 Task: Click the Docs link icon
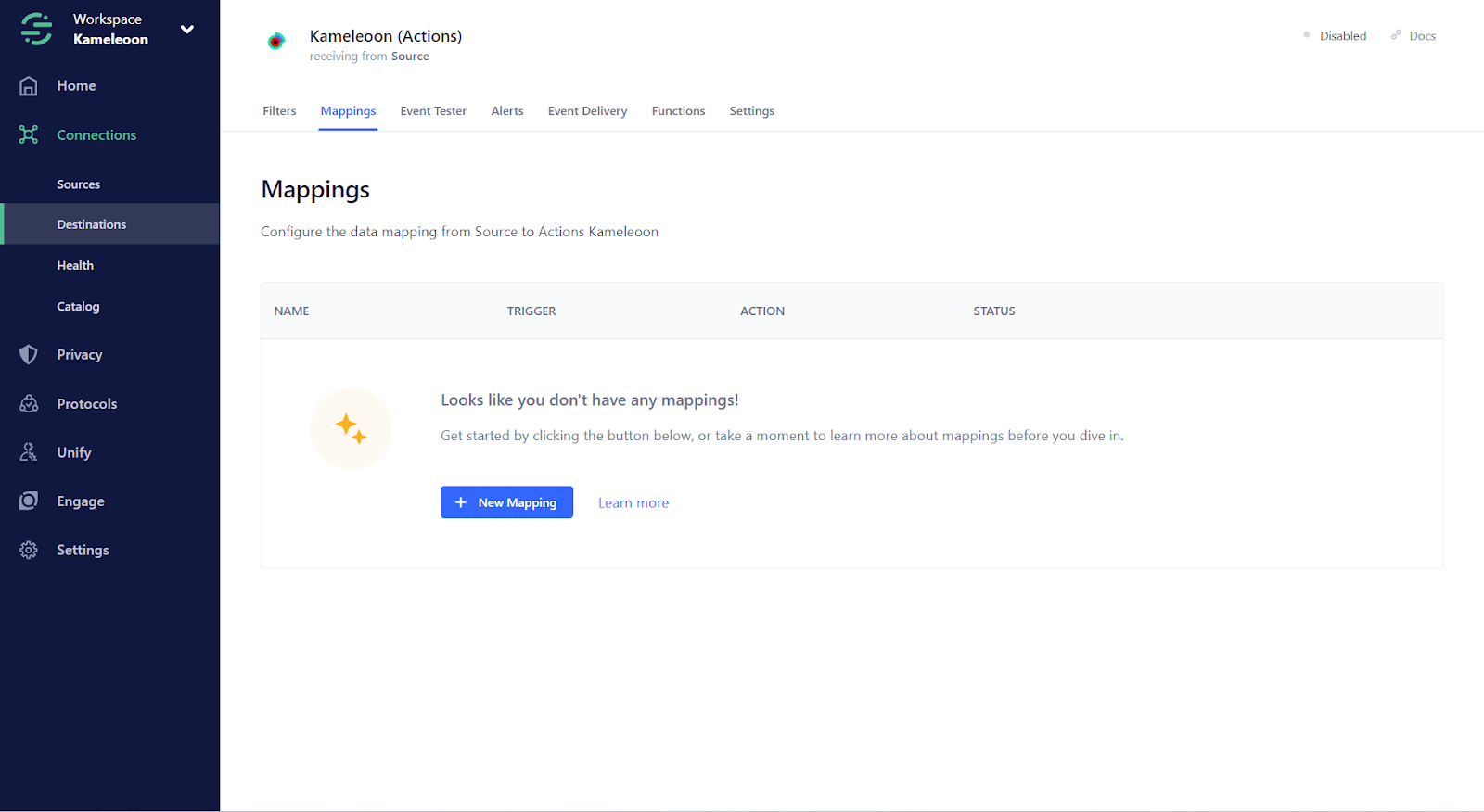pyautogui.click(x=1396, y=35)
